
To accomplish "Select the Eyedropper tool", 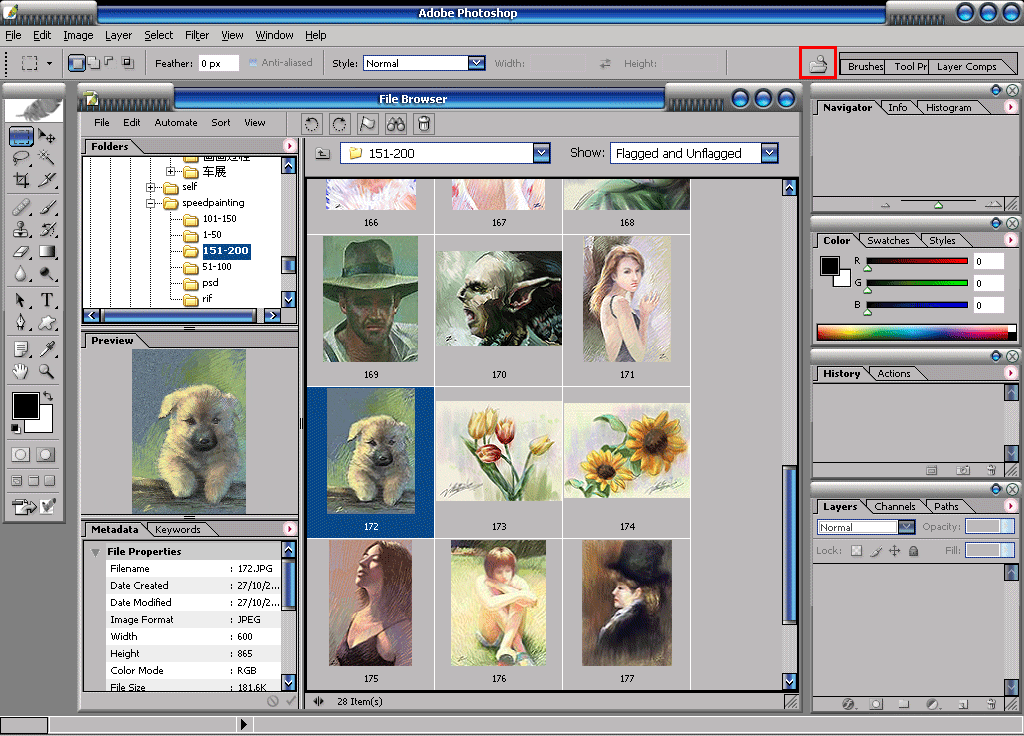I will click(x=46, y=349).
